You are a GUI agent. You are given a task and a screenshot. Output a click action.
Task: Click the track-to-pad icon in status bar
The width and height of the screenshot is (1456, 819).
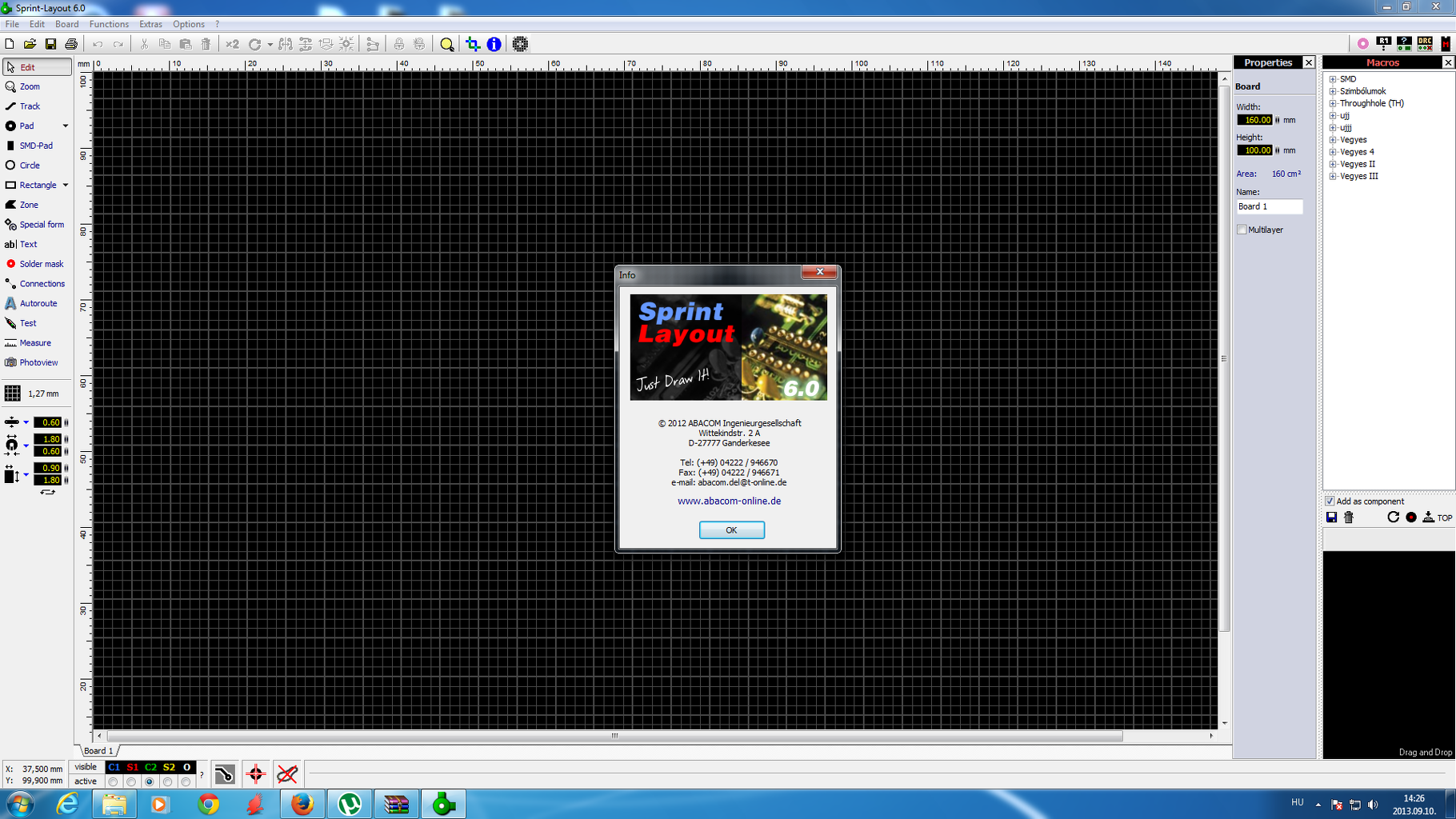[x=225, y=773]
